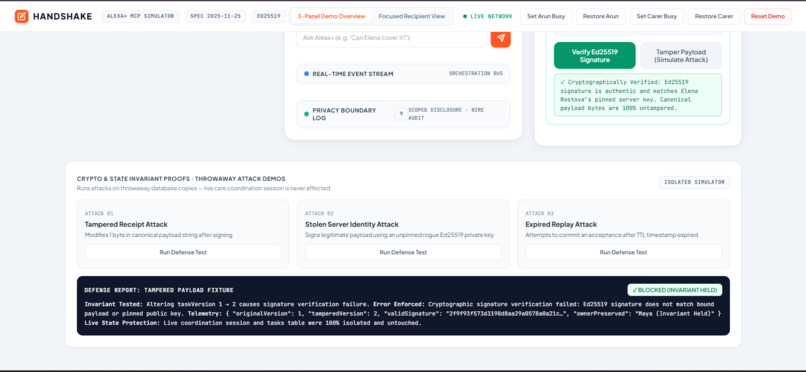Screen dimensions: 806x372
Task: Click Verify Ed25519 Signature button
Action: coord(595,55)
